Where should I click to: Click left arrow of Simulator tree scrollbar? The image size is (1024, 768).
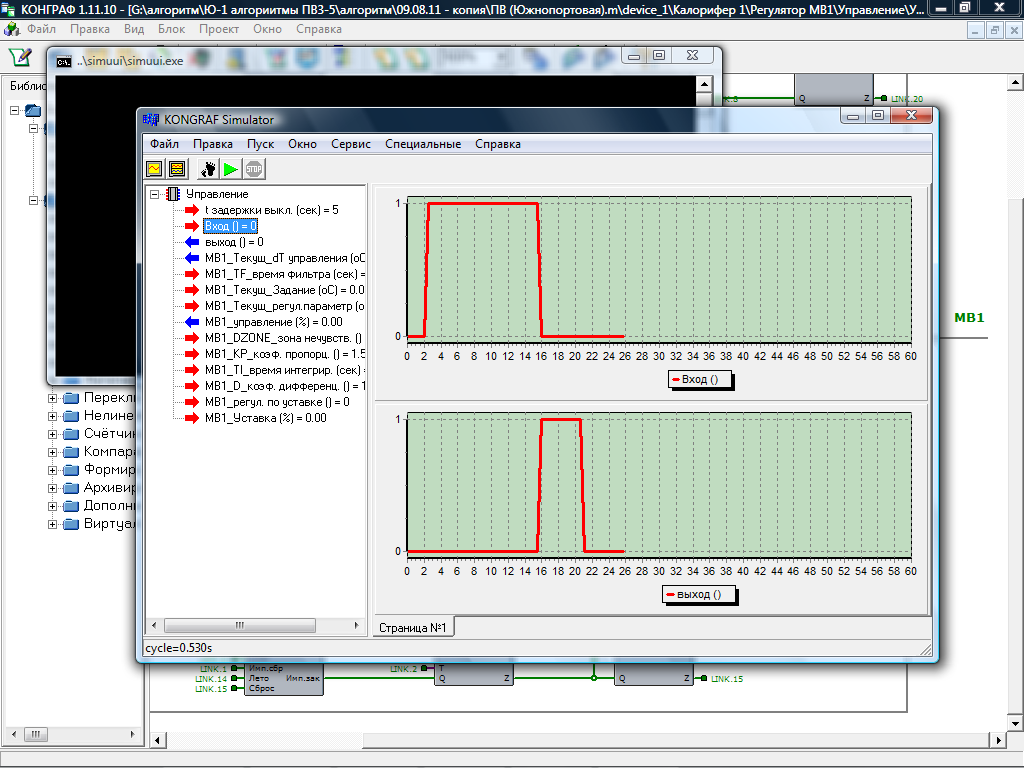point(154,626)
